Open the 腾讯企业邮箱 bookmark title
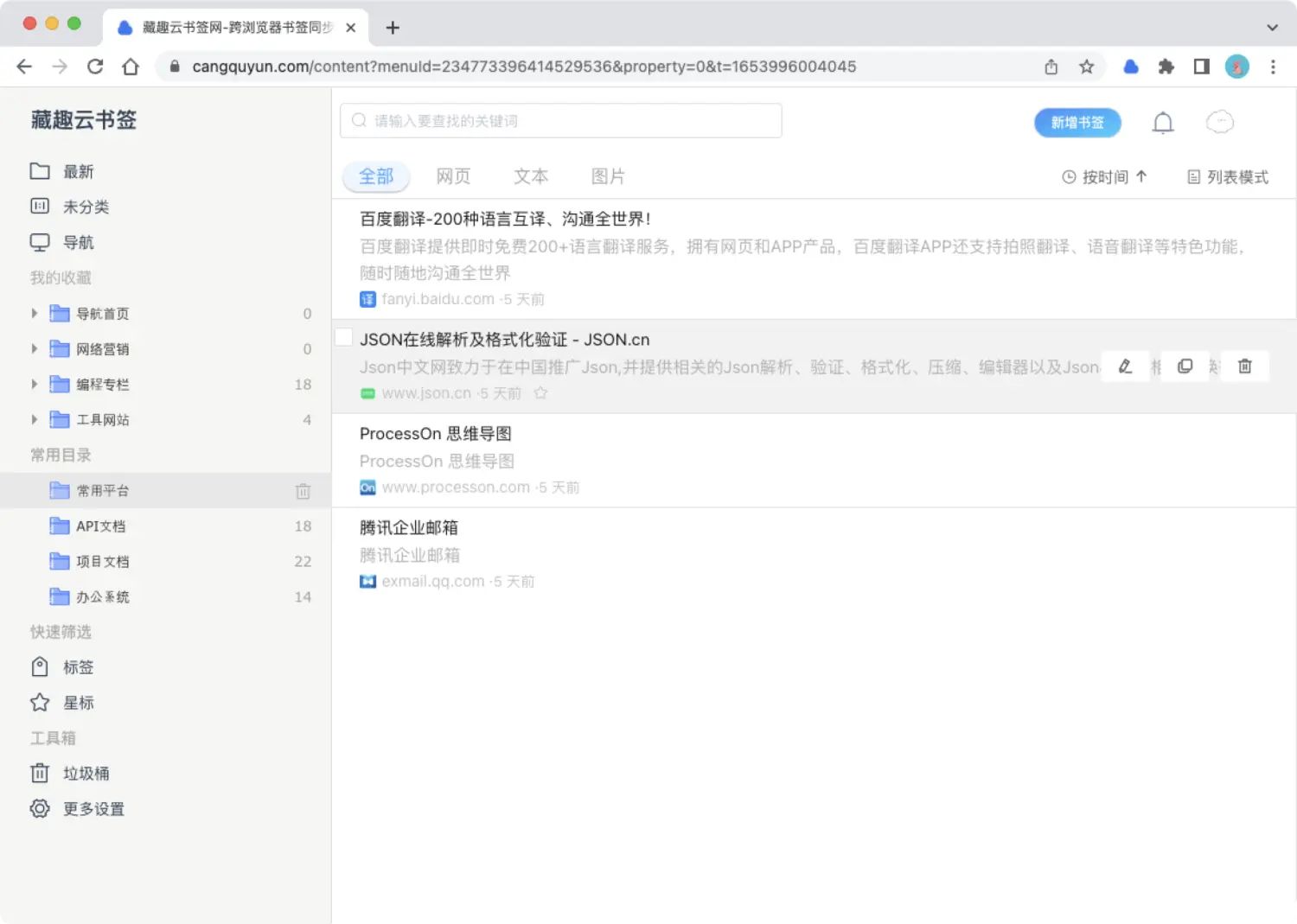 (409, 527)
